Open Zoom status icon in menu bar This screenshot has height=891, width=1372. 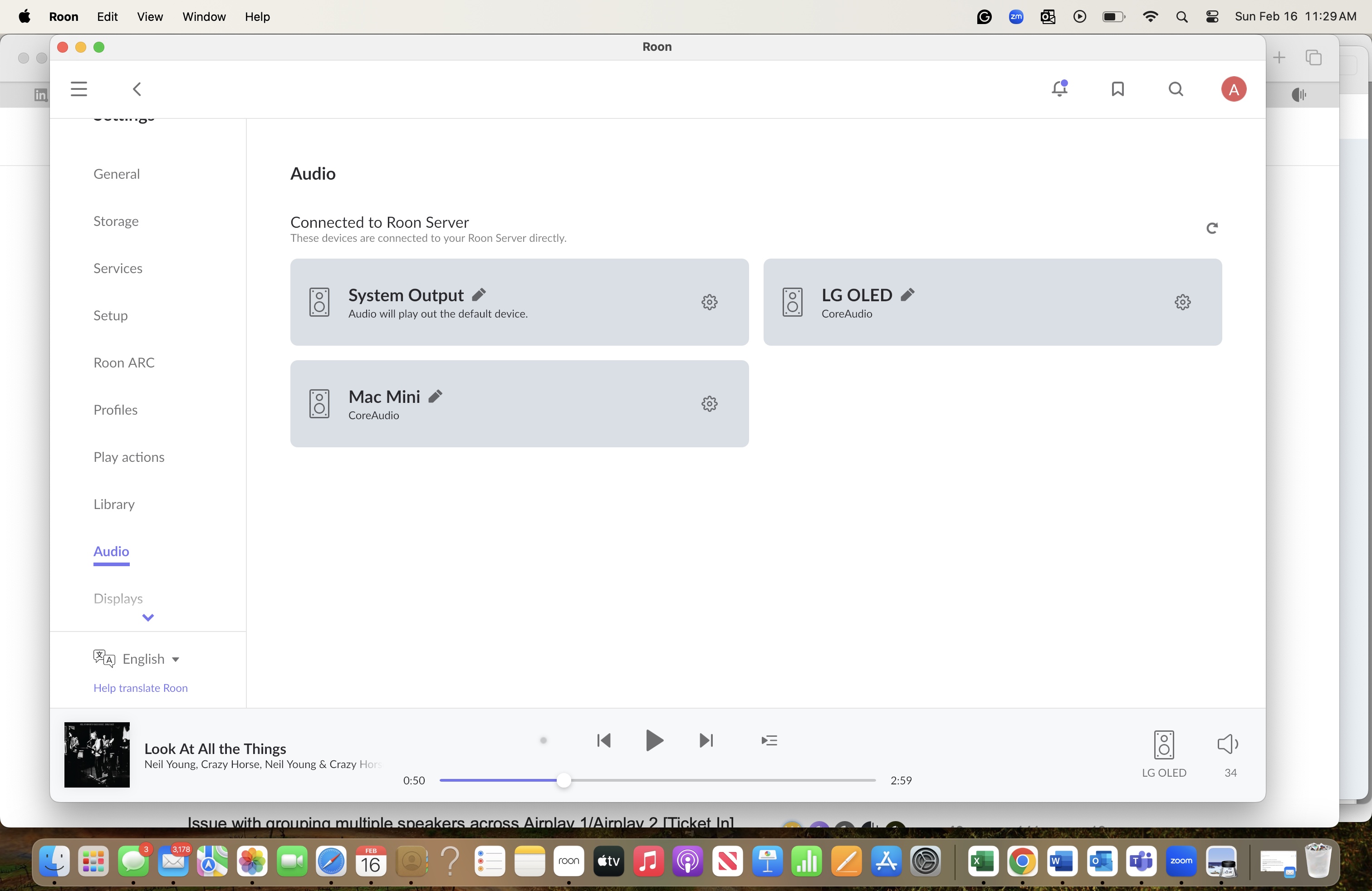pyautogui.click(x=1016, y=17)
